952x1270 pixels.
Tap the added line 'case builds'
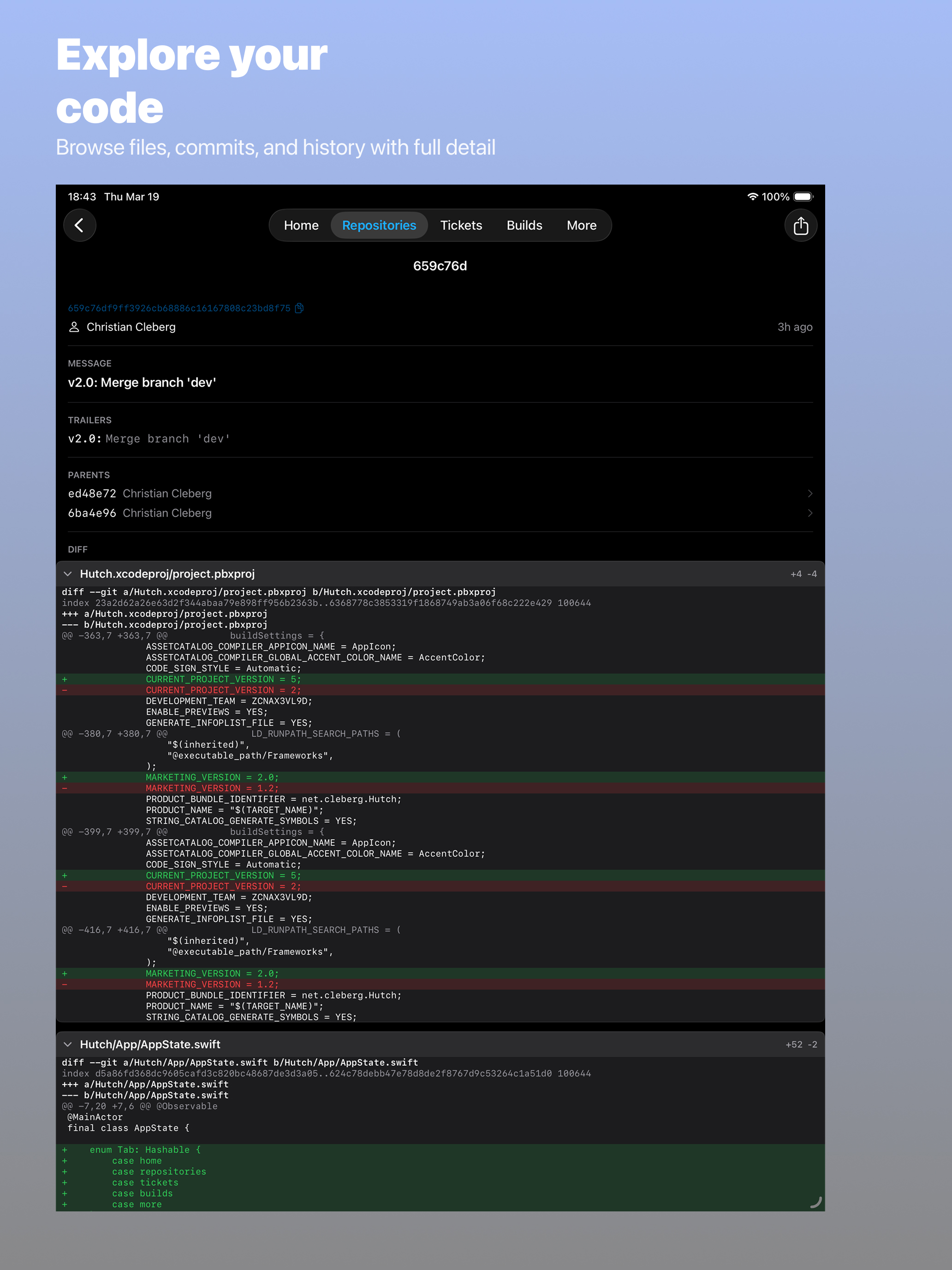click(143, 1193)
